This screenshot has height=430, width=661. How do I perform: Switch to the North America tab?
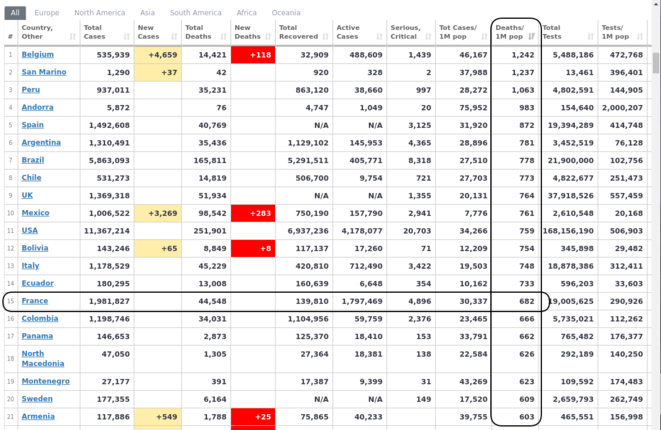tap(99, 13)
